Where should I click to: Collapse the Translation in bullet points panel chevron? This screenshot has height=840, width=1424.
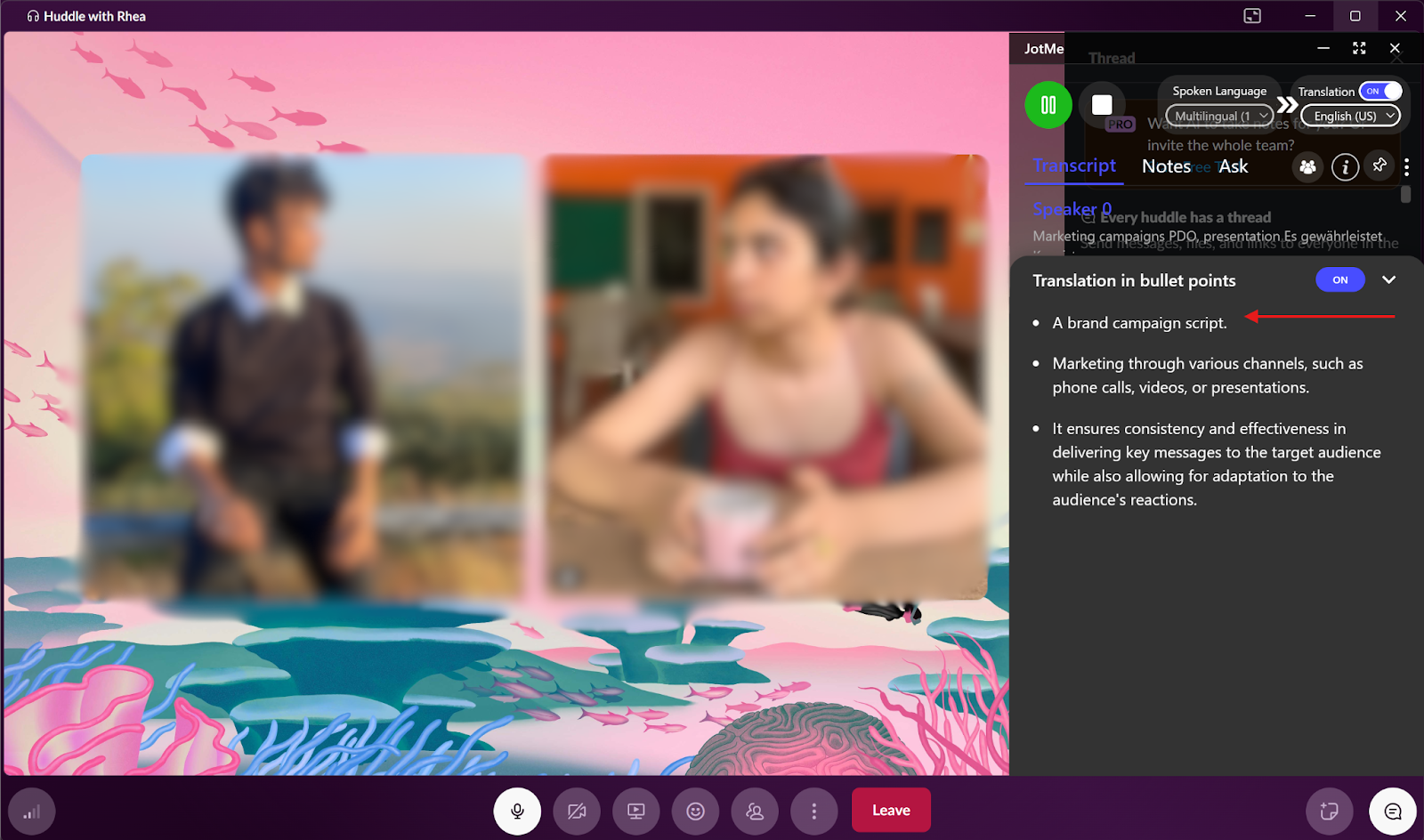pos(1388,279)
